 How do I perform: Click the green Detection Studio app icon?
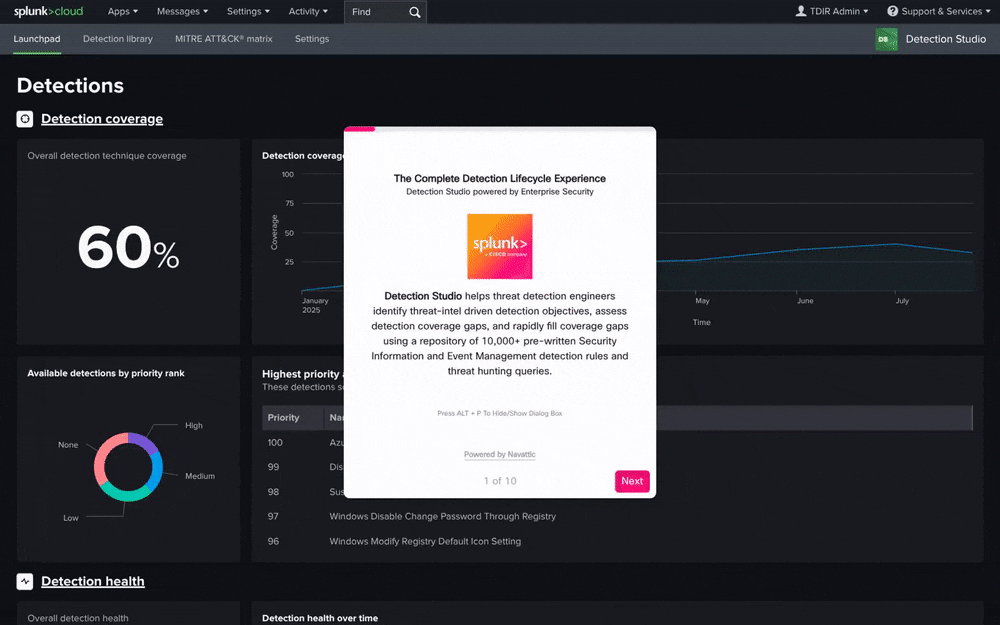point(886,39)
